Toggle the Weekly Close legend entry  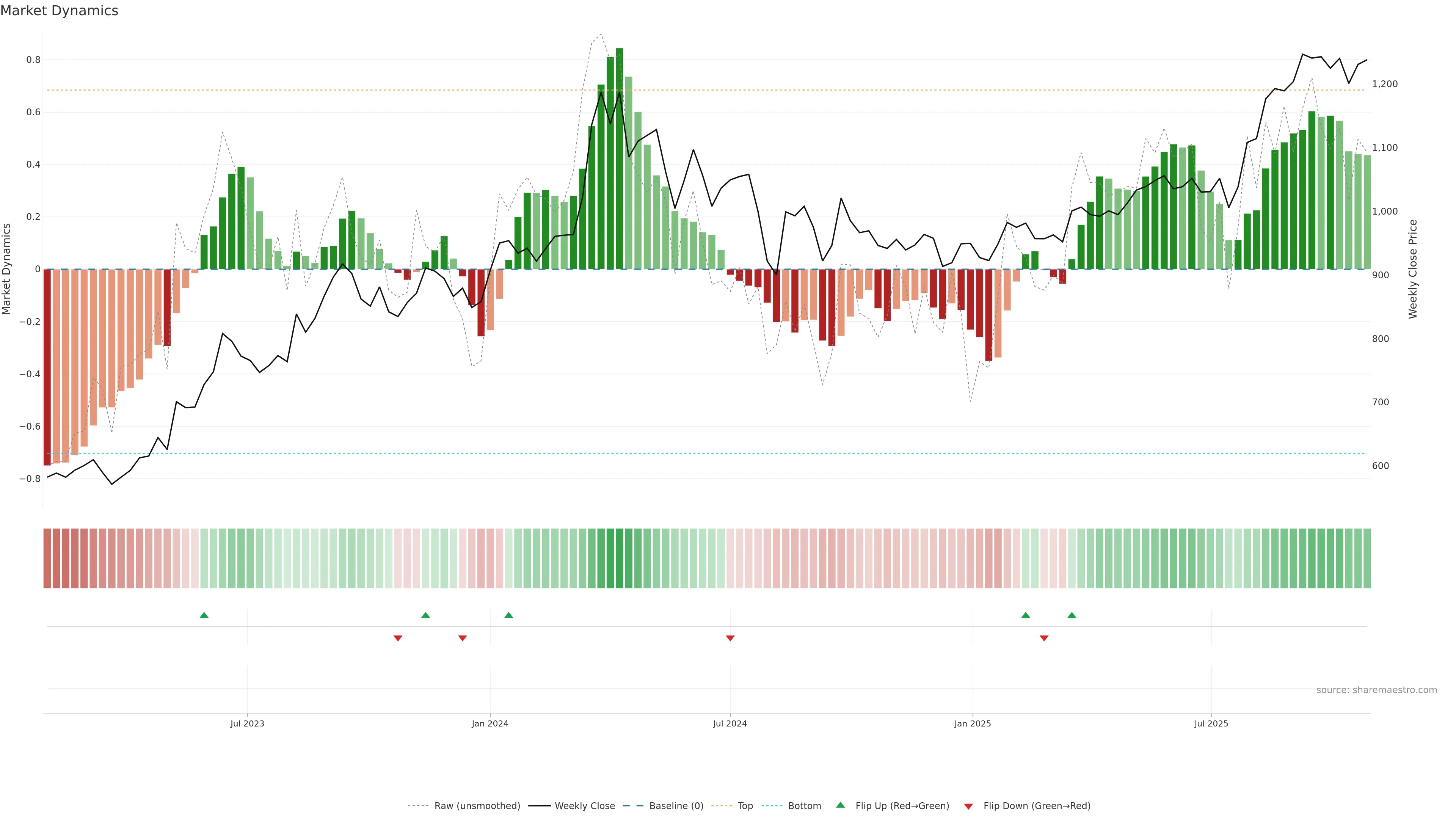coord(584,805)
